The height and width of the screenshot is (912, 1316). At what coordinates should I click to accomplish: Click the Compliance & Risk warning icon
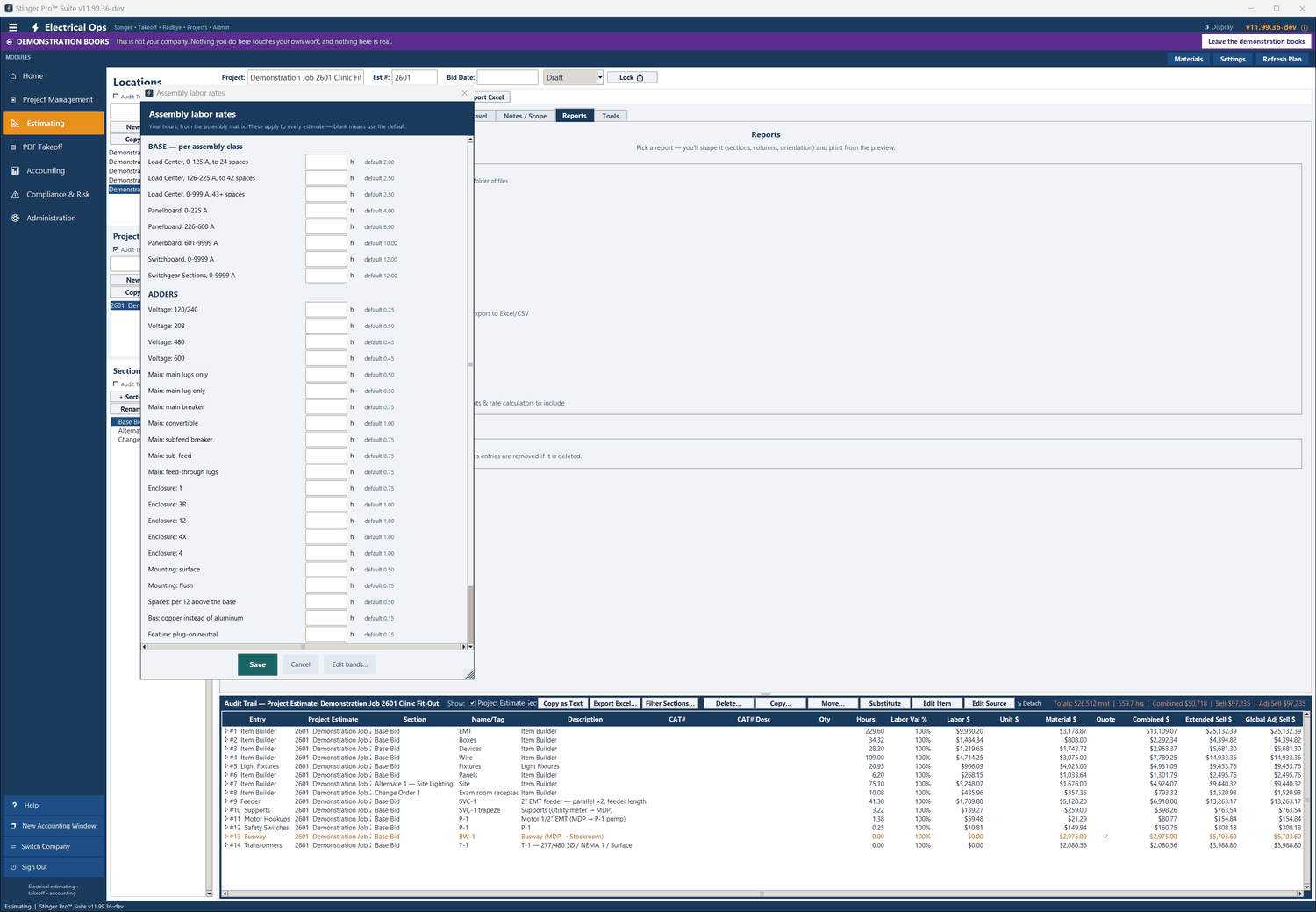pos(15,195)
